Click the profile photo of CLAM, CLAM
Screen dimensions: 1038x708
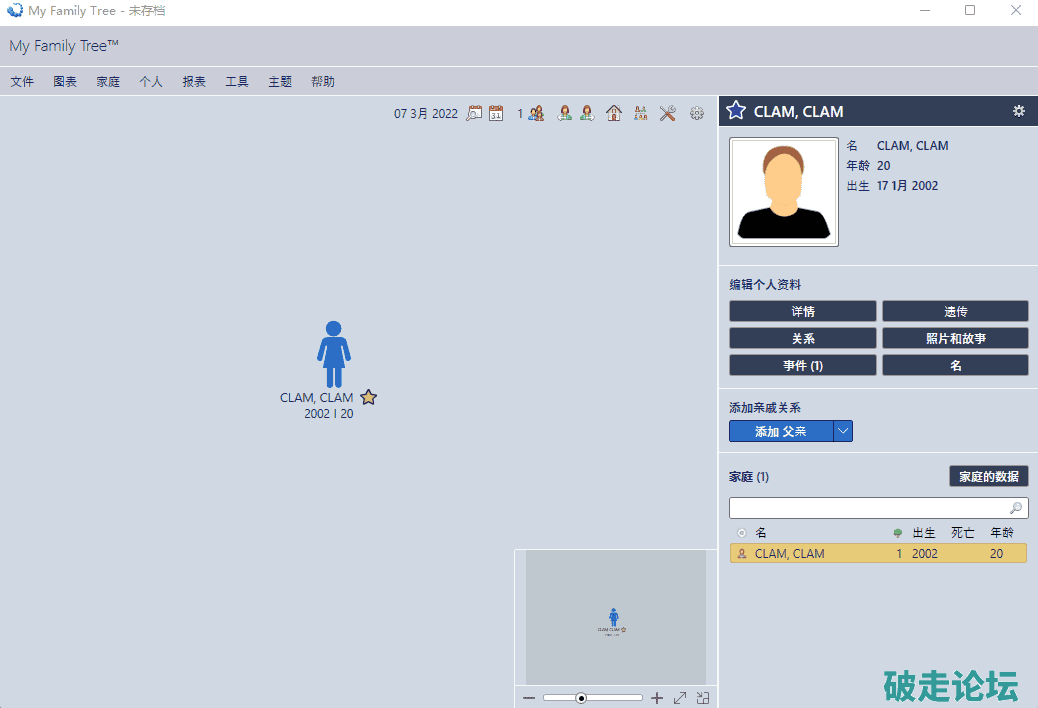(x=784, y=192)
